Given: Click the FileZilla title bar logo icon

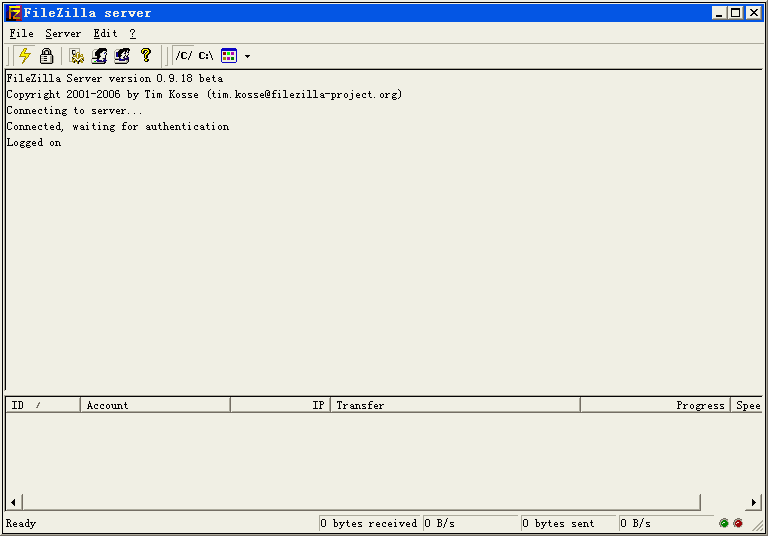Looking at the screenshot, I should point(15,13).
